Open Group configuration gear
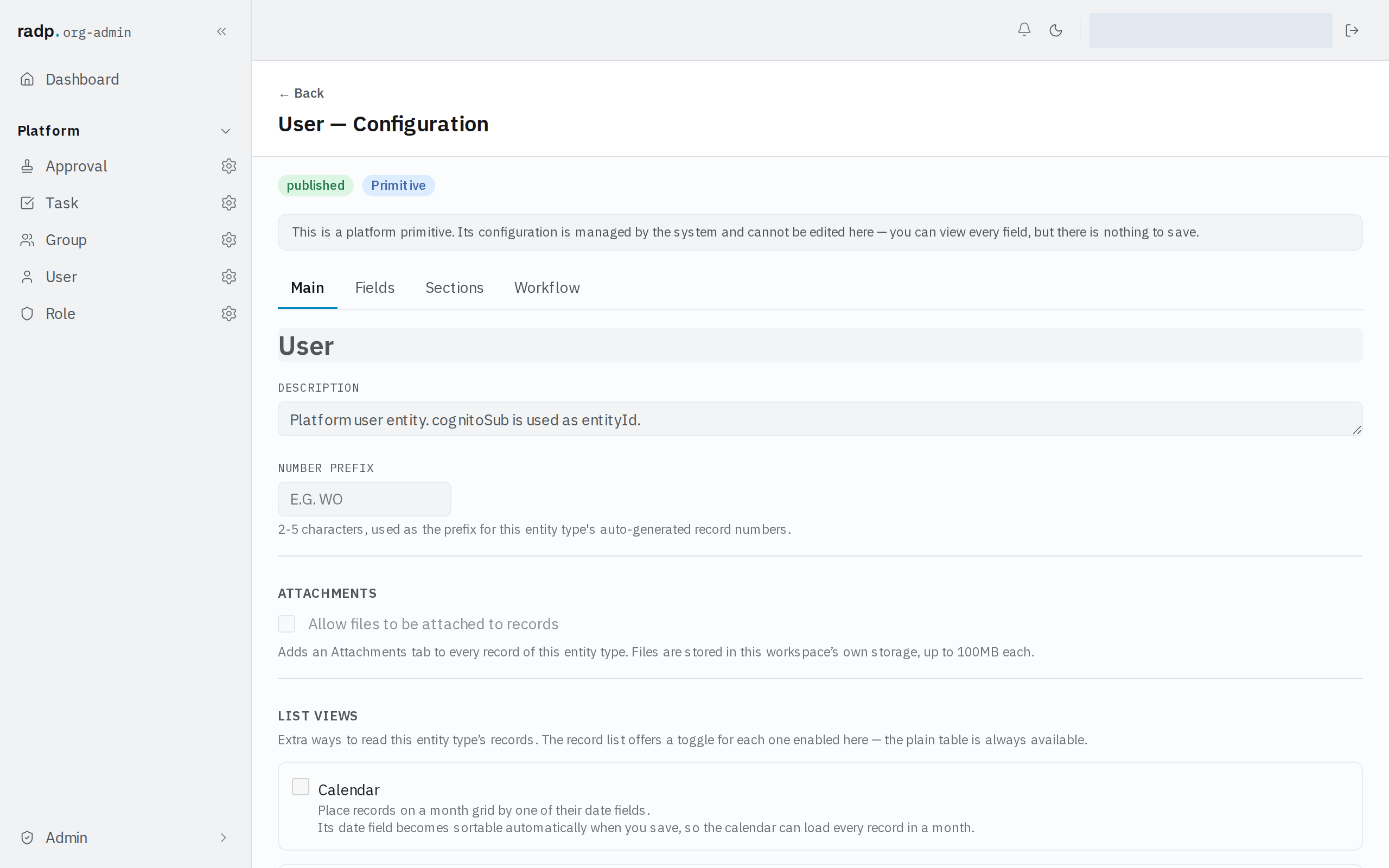The width and height of the screenshot is (1389, 868). (229, 240)
